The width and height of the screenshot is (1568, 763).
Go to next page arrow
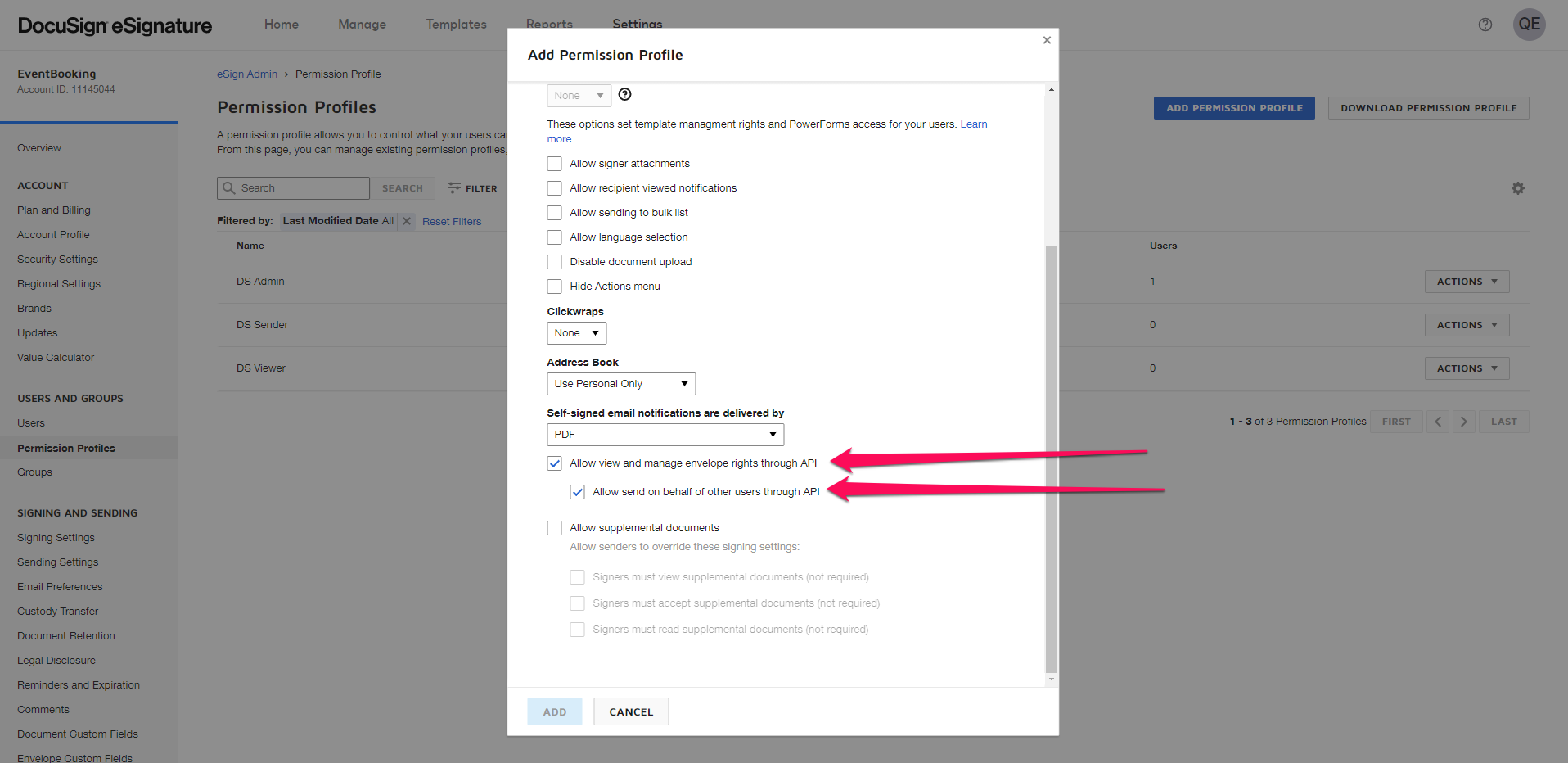[x=1464, y=422]
